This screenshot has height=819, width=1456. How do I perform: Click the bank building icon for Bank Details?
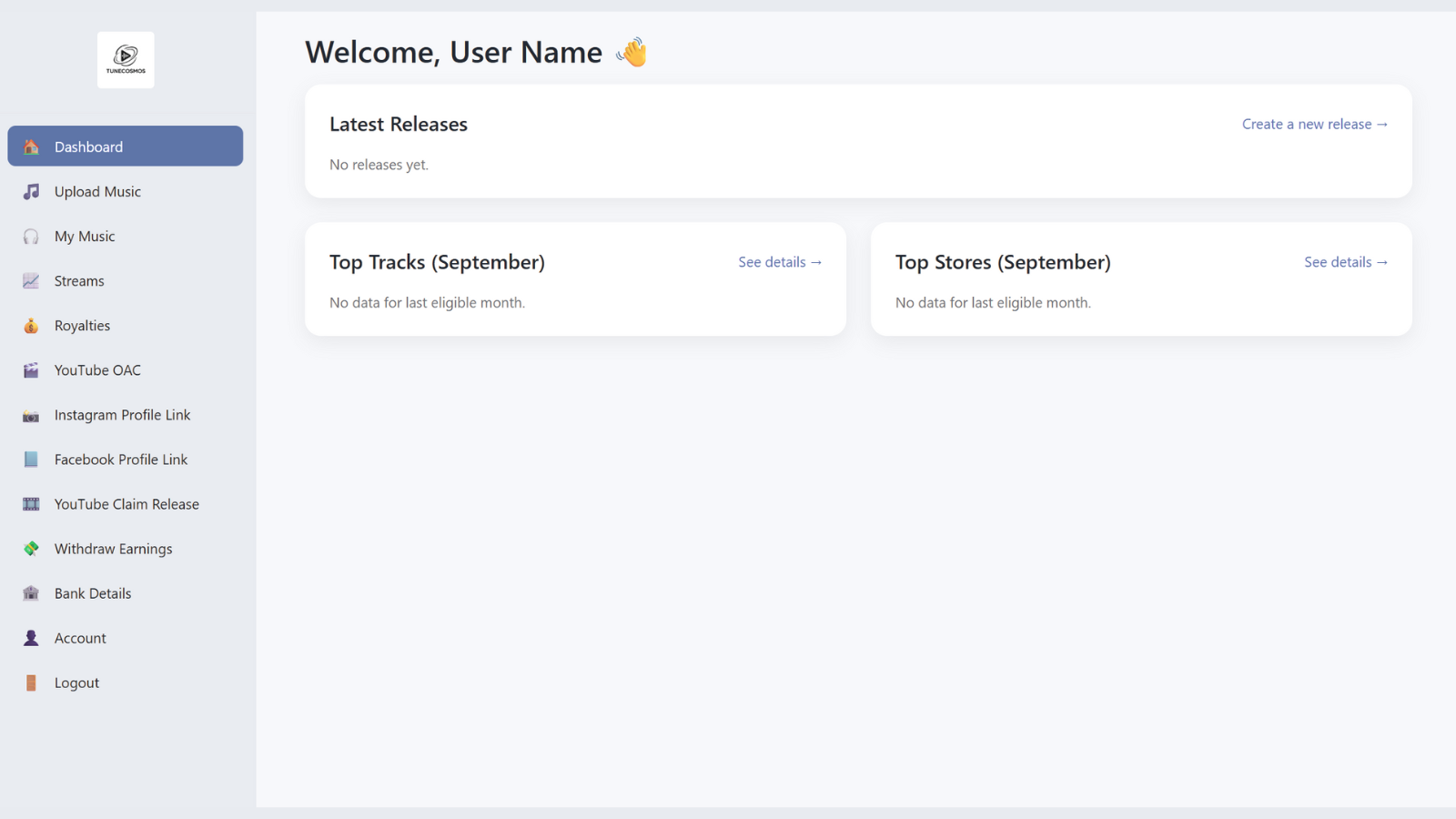(31, 593)
